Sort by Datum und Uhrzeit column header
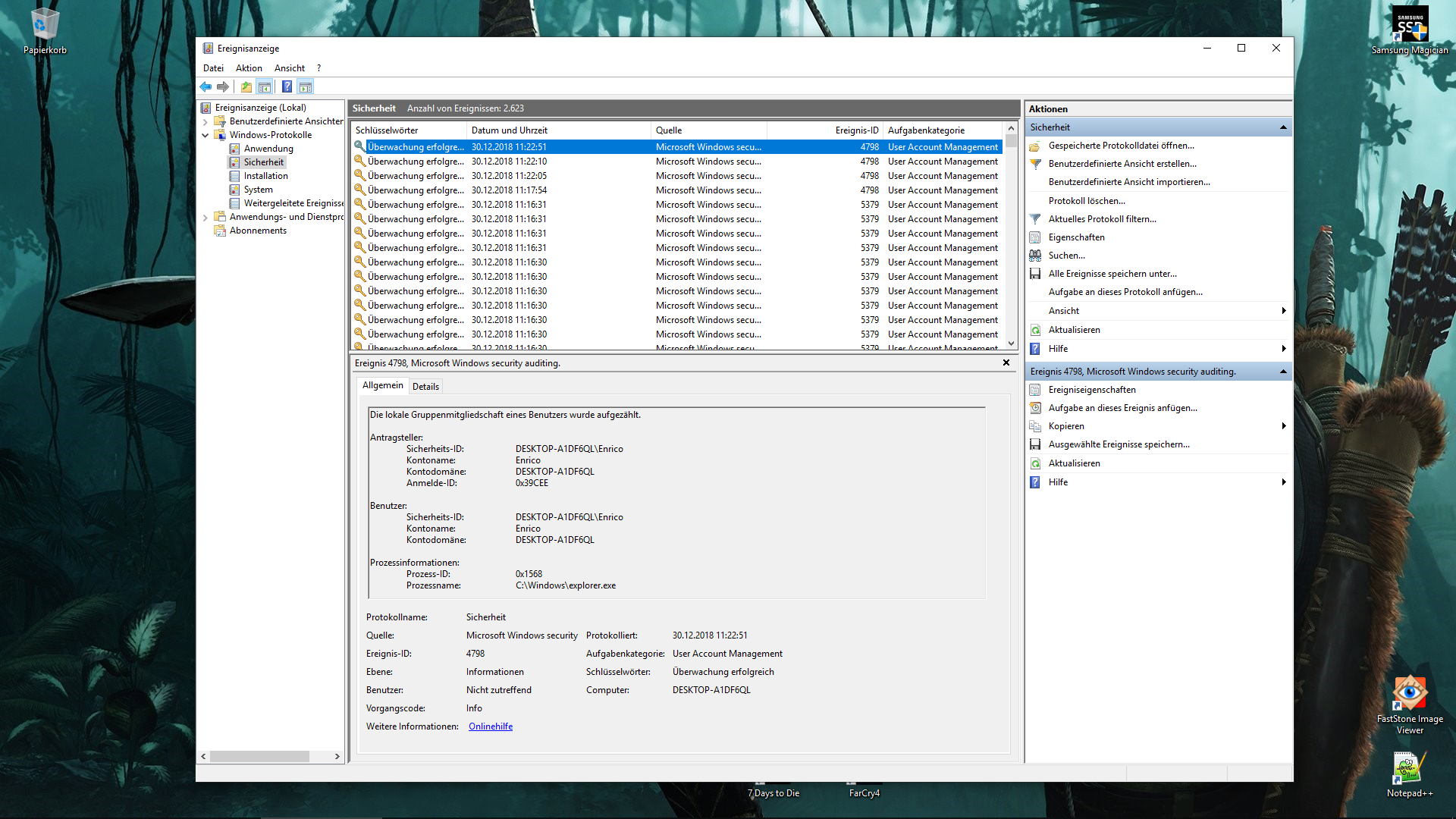The width and height of the screenshot is (1456, 819). coord(558,130)
